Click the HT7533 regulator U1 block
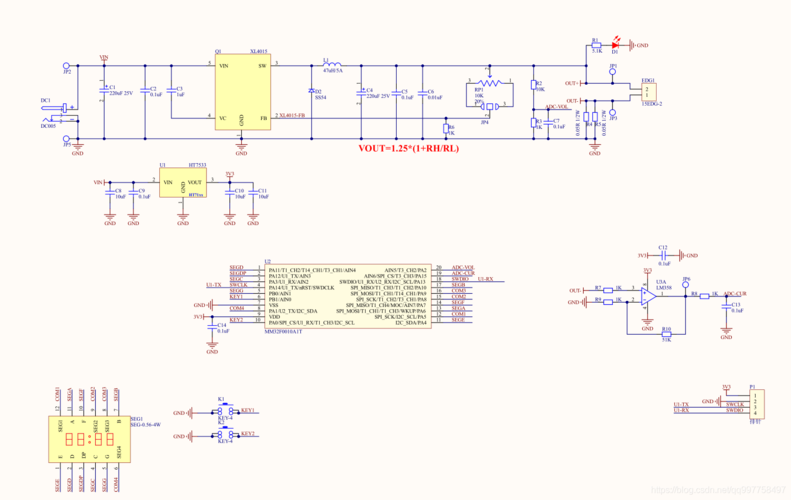Viewport: 791px width, 500px height. (x=183, y=183)
